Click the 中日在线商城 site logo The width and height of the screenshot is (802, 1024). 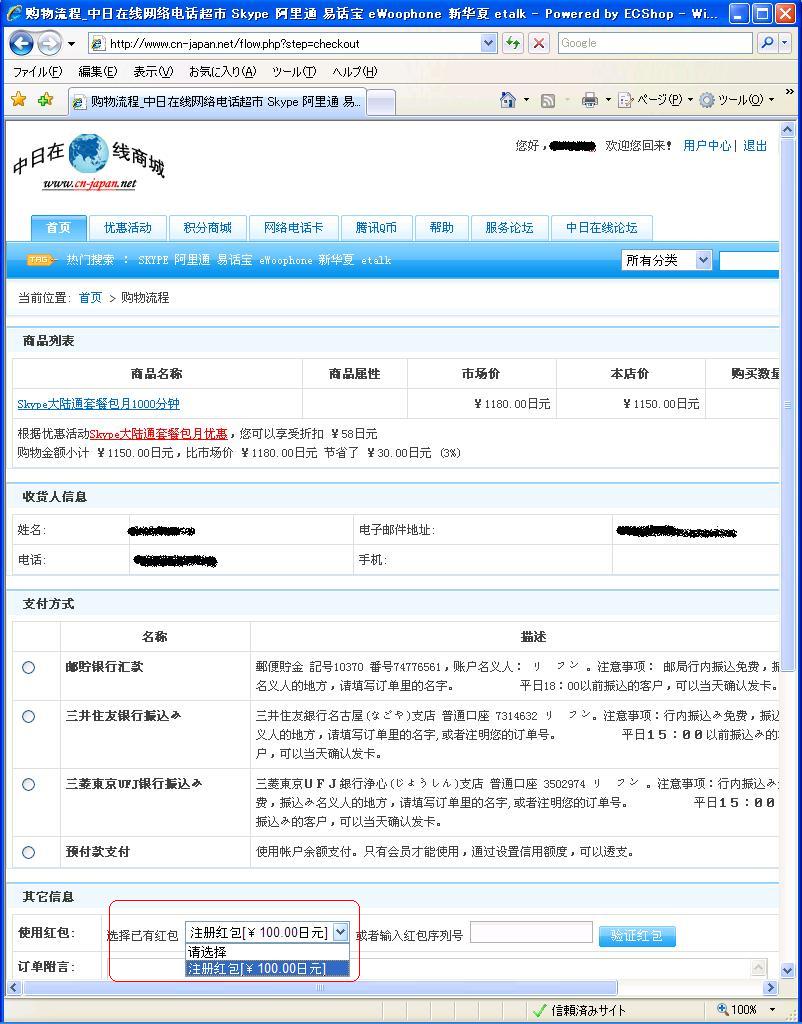pyautogui.click(x=89, y=163)
